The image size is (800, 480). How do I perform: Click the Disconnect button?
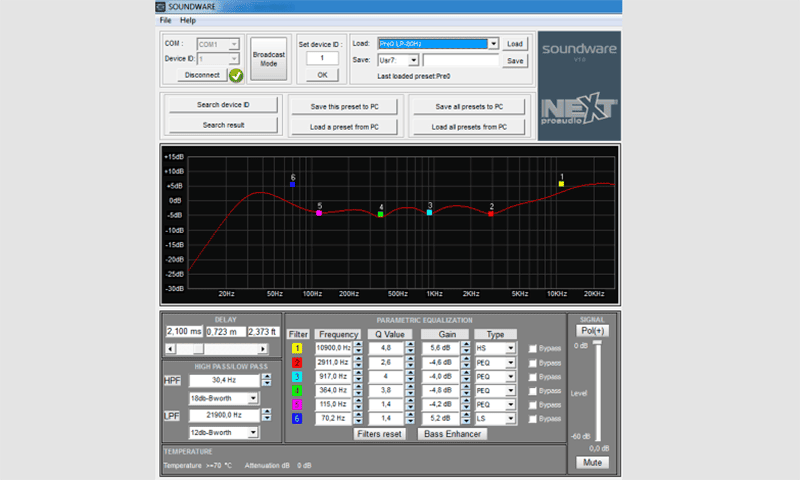click(202, 75)
